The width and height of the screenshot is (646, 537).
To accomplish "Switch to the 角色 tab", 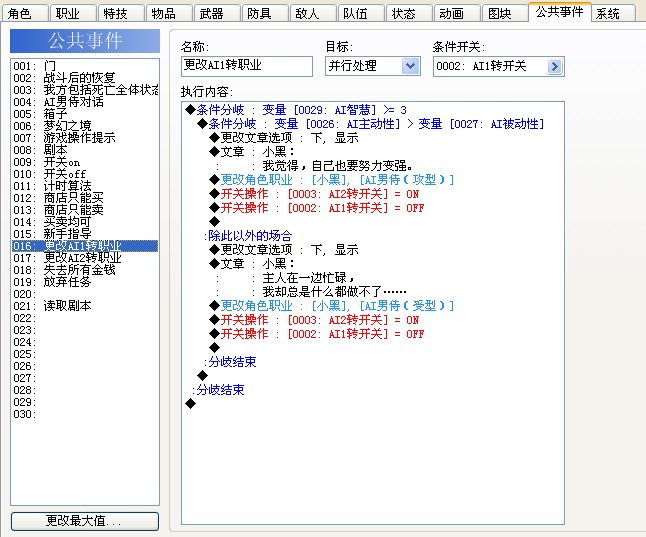I will 24,13.
